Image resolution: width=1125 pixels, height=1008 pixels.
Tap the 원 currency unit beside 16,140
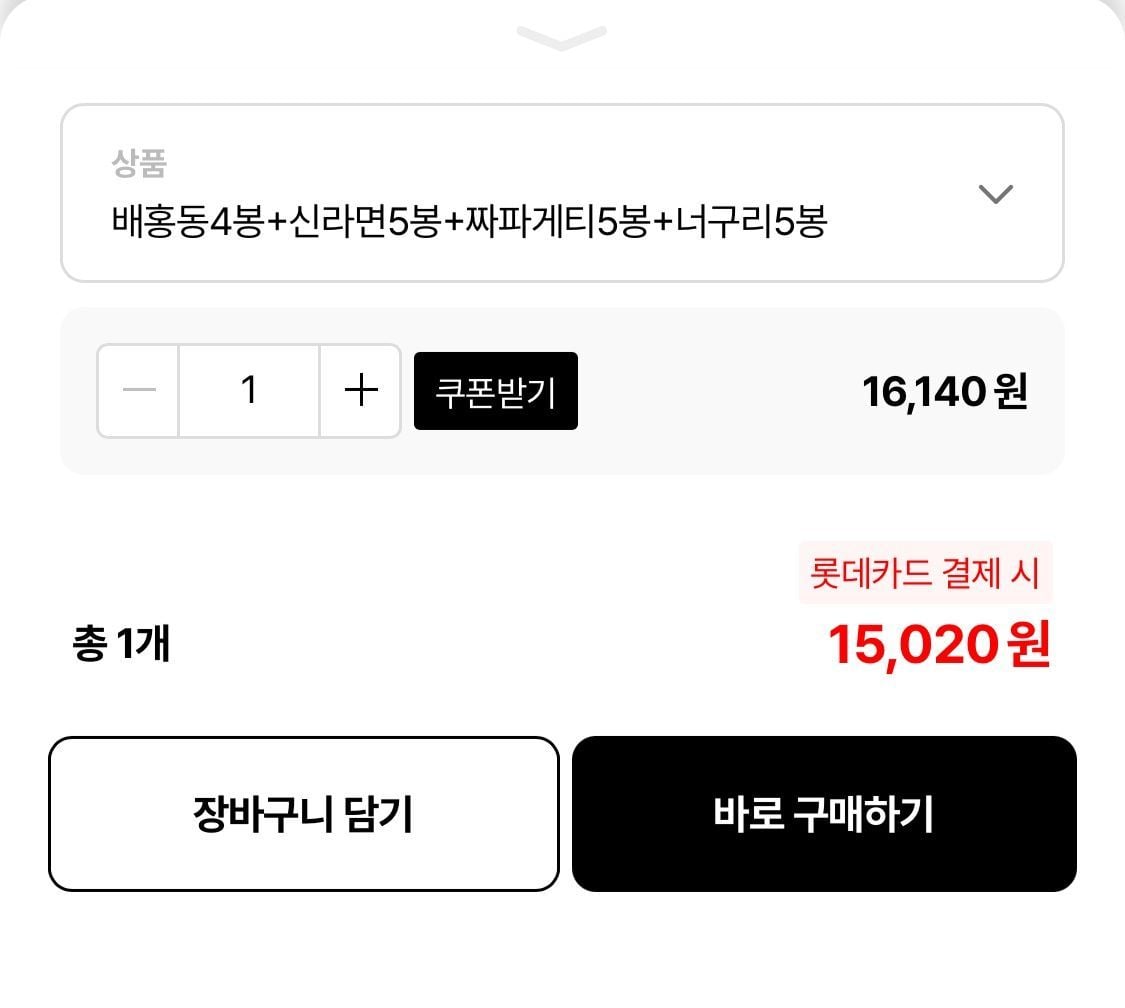(x=1012, y=392)
